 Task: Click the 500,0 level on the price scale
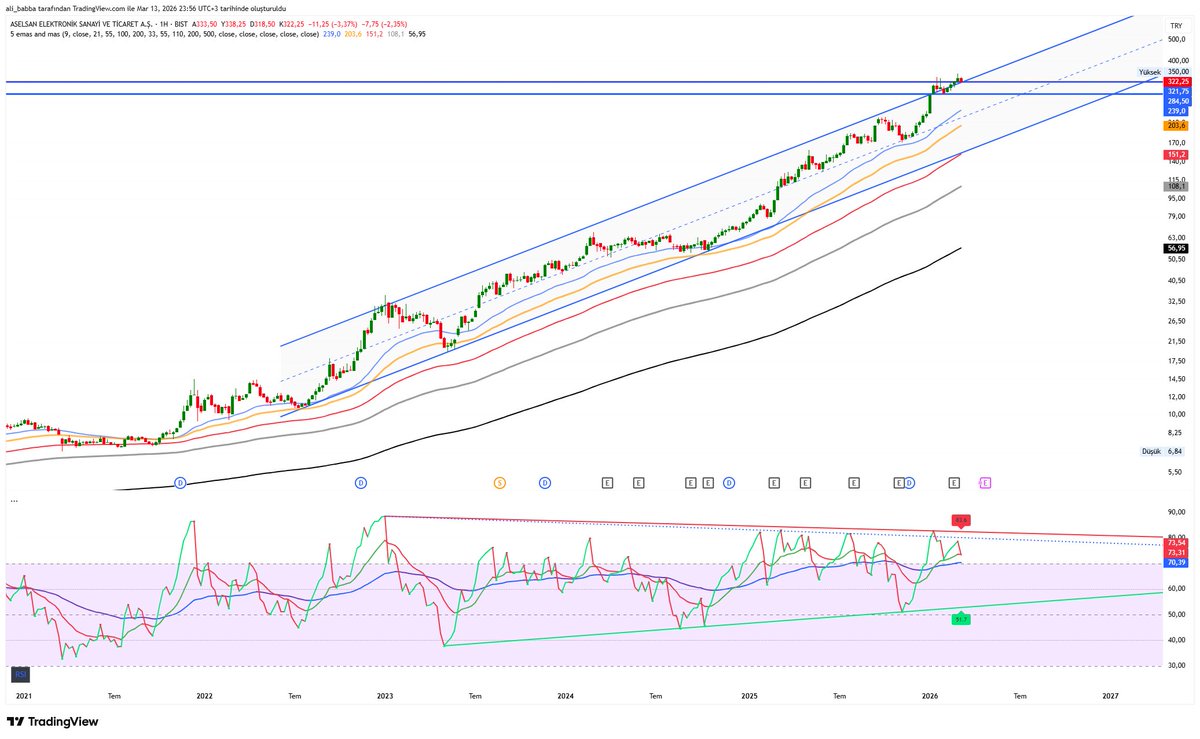[1176, 40]
